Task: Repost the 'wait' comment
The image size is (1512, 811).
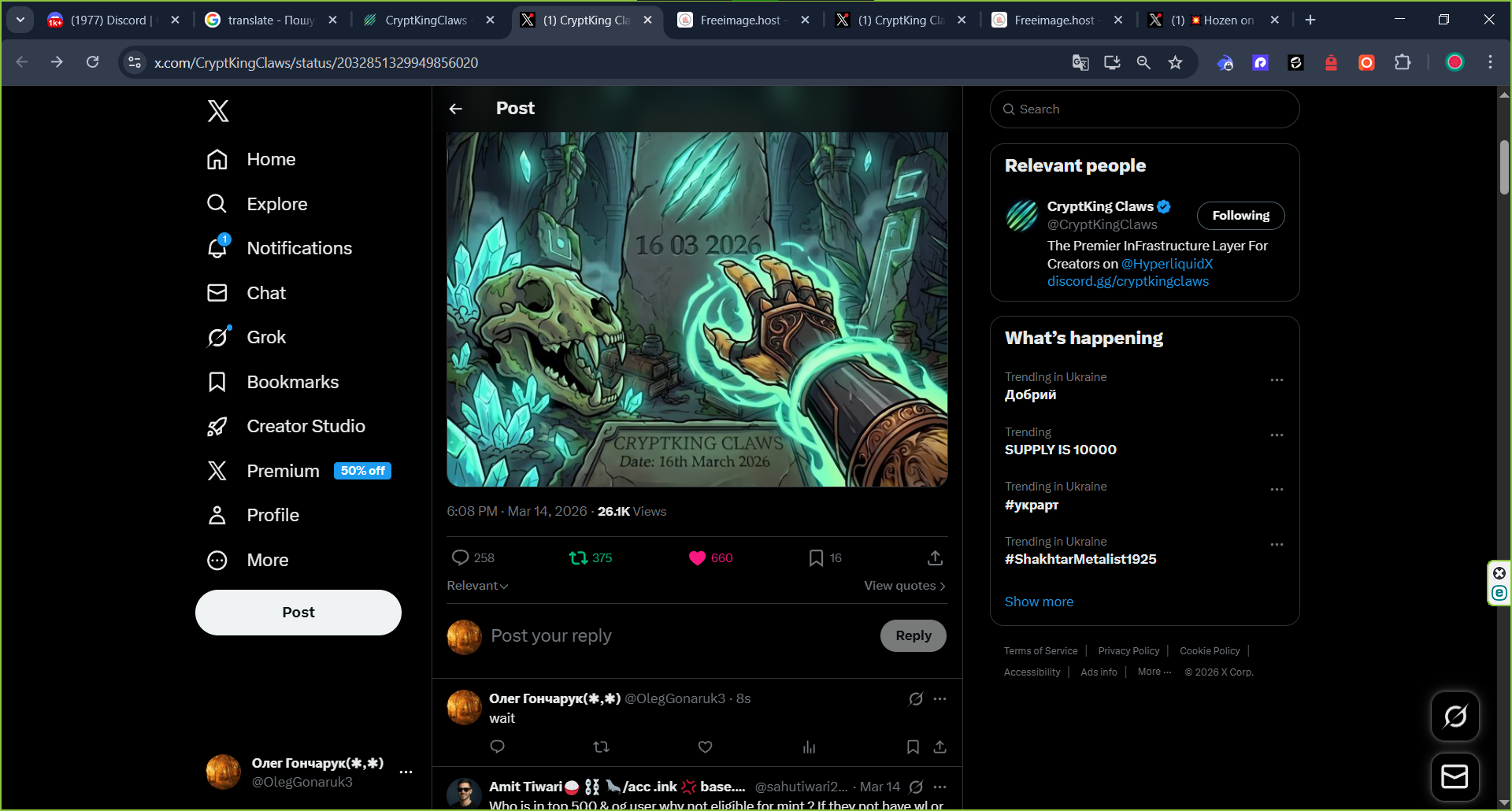Action: click(x=601, y=746)
